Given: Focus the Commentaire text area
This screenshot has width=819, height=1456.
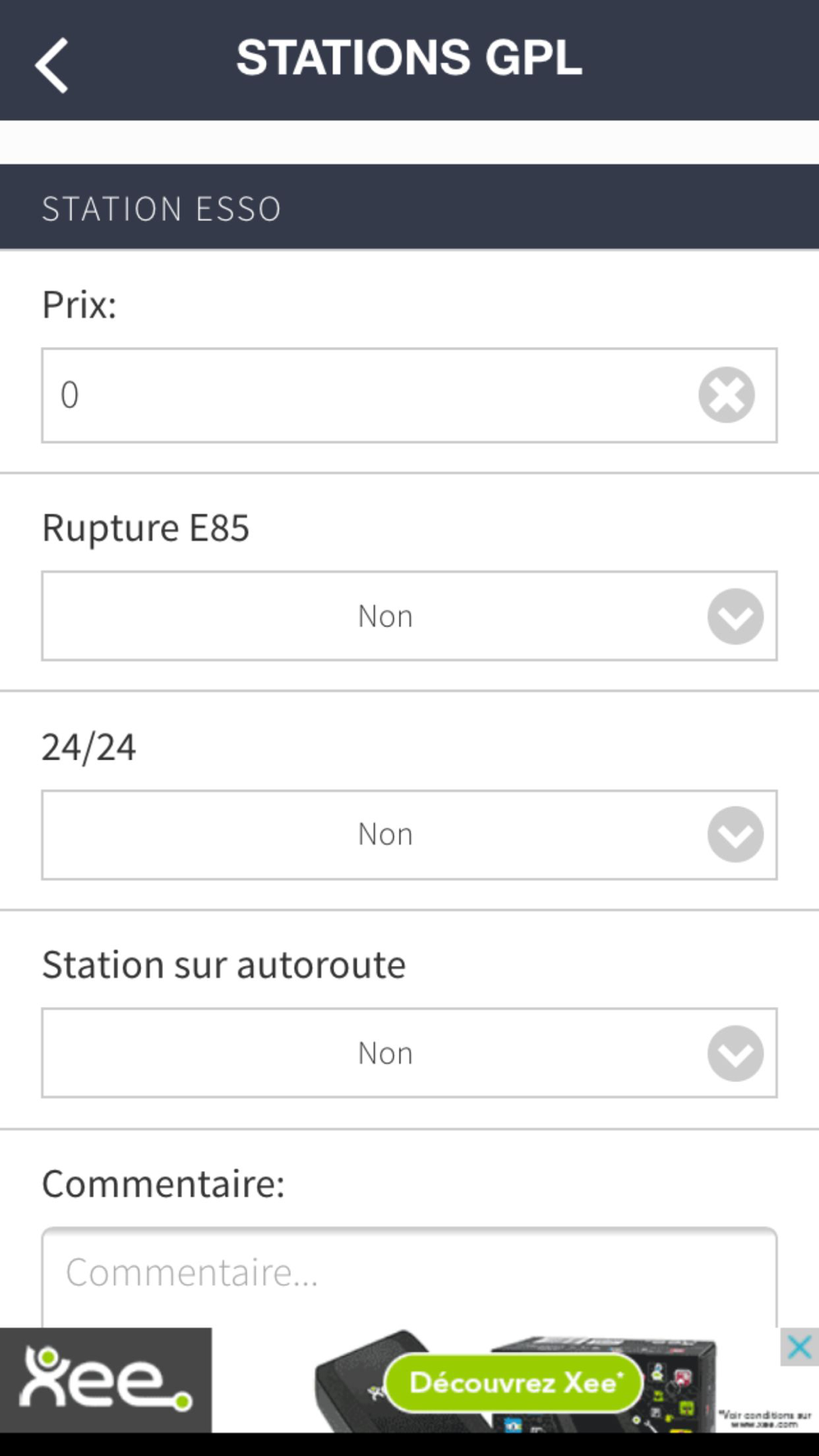Looking at the screenshot, I should click(409, 1277).
